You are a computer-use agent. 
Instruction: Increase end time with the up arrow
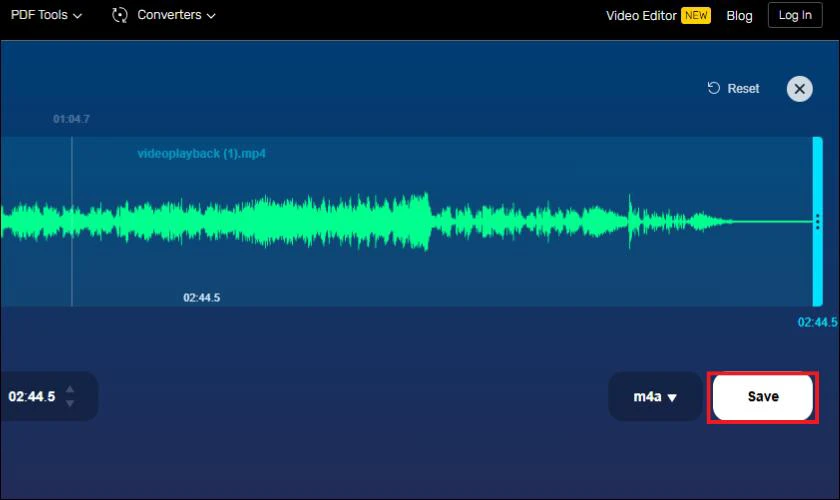tap(70, 390)
